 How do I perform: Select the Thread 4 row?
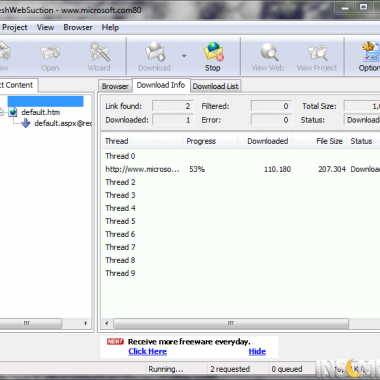[240, 208]
